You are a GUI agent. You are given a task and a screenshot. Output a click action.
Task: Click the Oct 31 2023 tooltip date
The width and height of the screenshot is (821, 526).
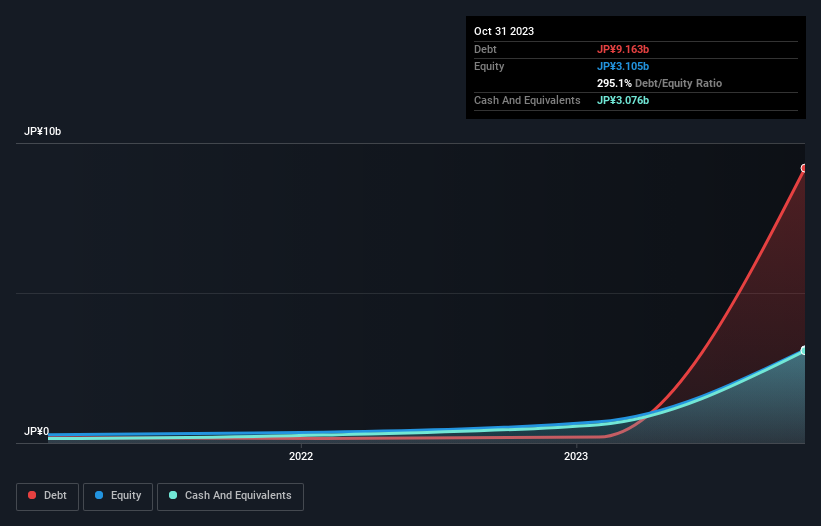pyautogui.click(x=504, y=31)
